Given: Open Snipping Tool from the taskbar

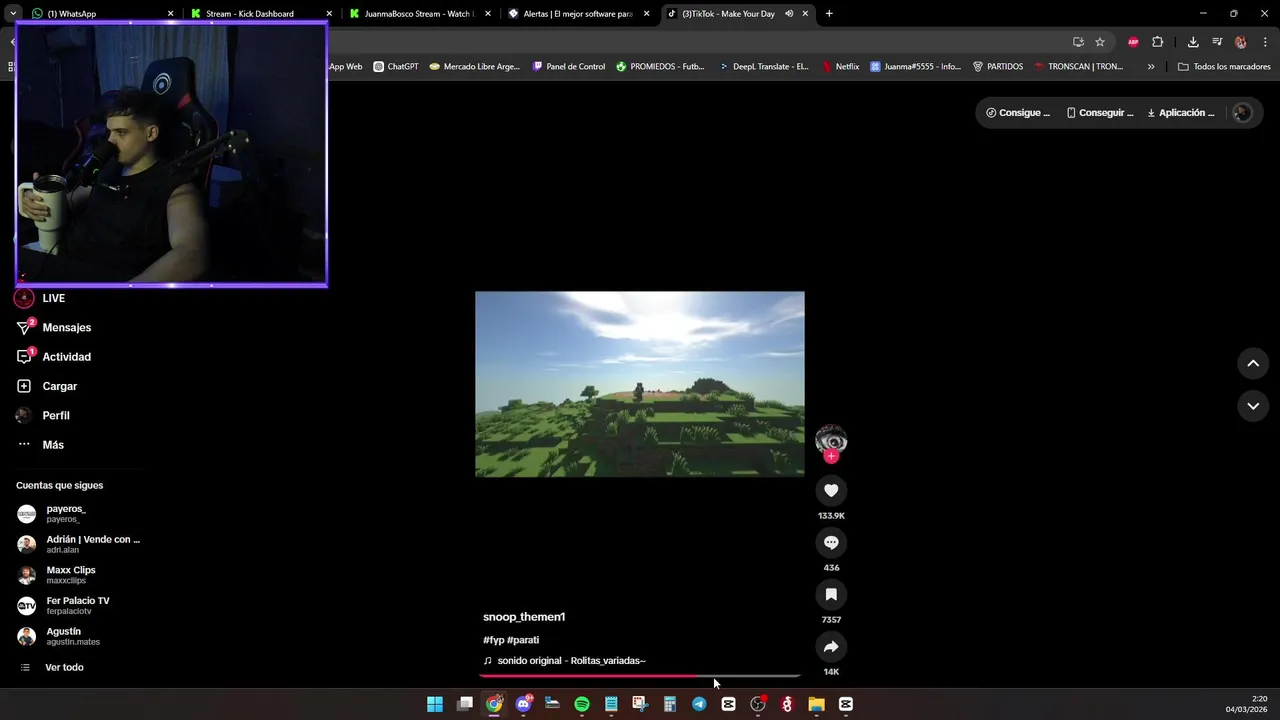Looking at the screenshot, I should coord(640,704).
